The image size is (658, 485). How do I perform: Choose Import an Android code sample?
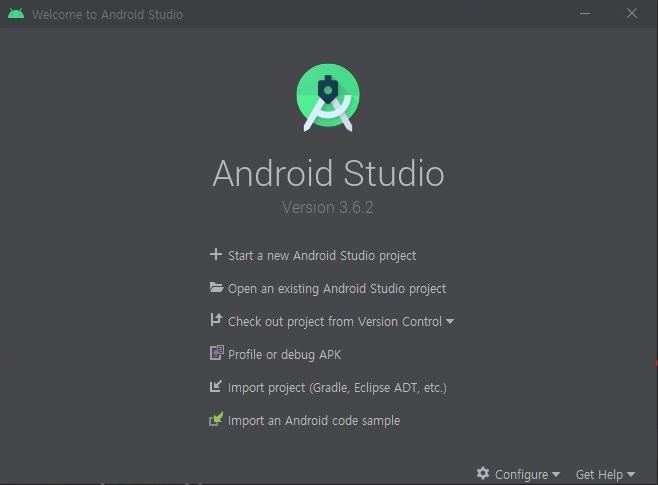click(314, 420)
